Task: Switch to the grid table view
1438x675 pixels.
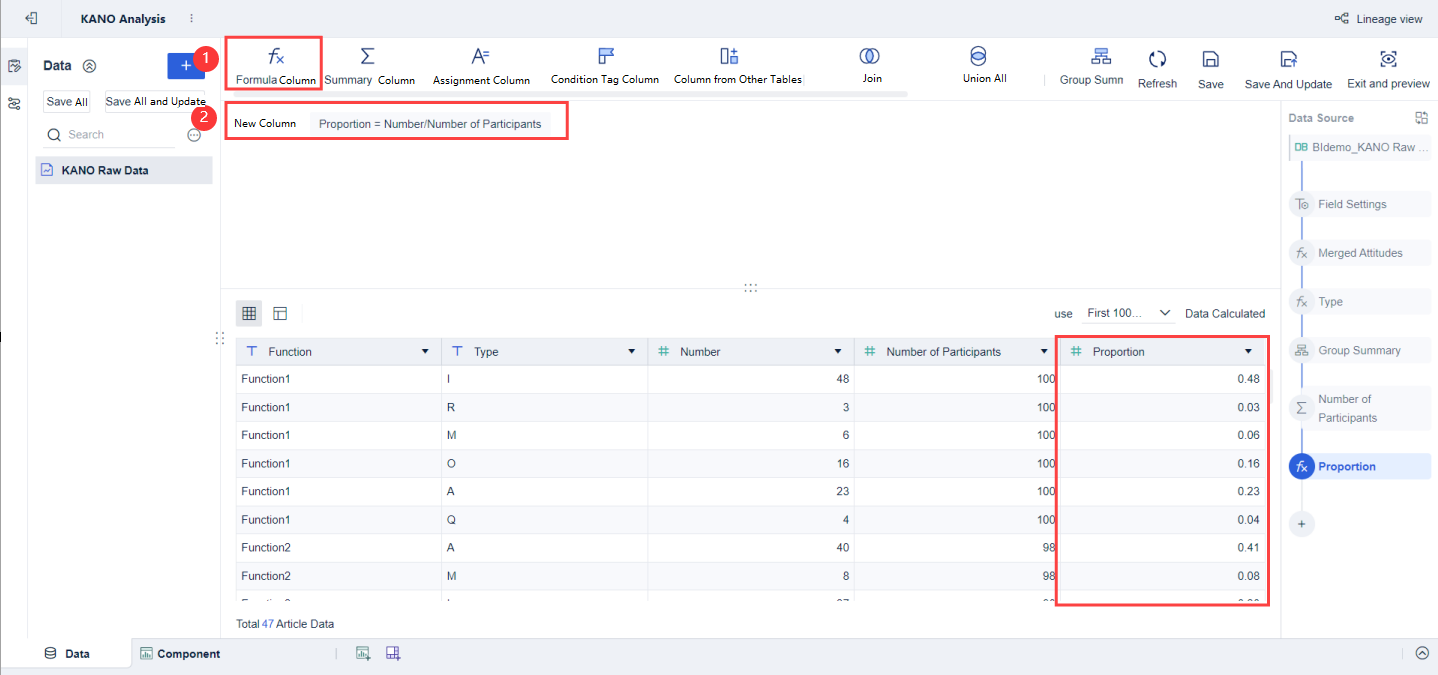Action: click(249, 313)
